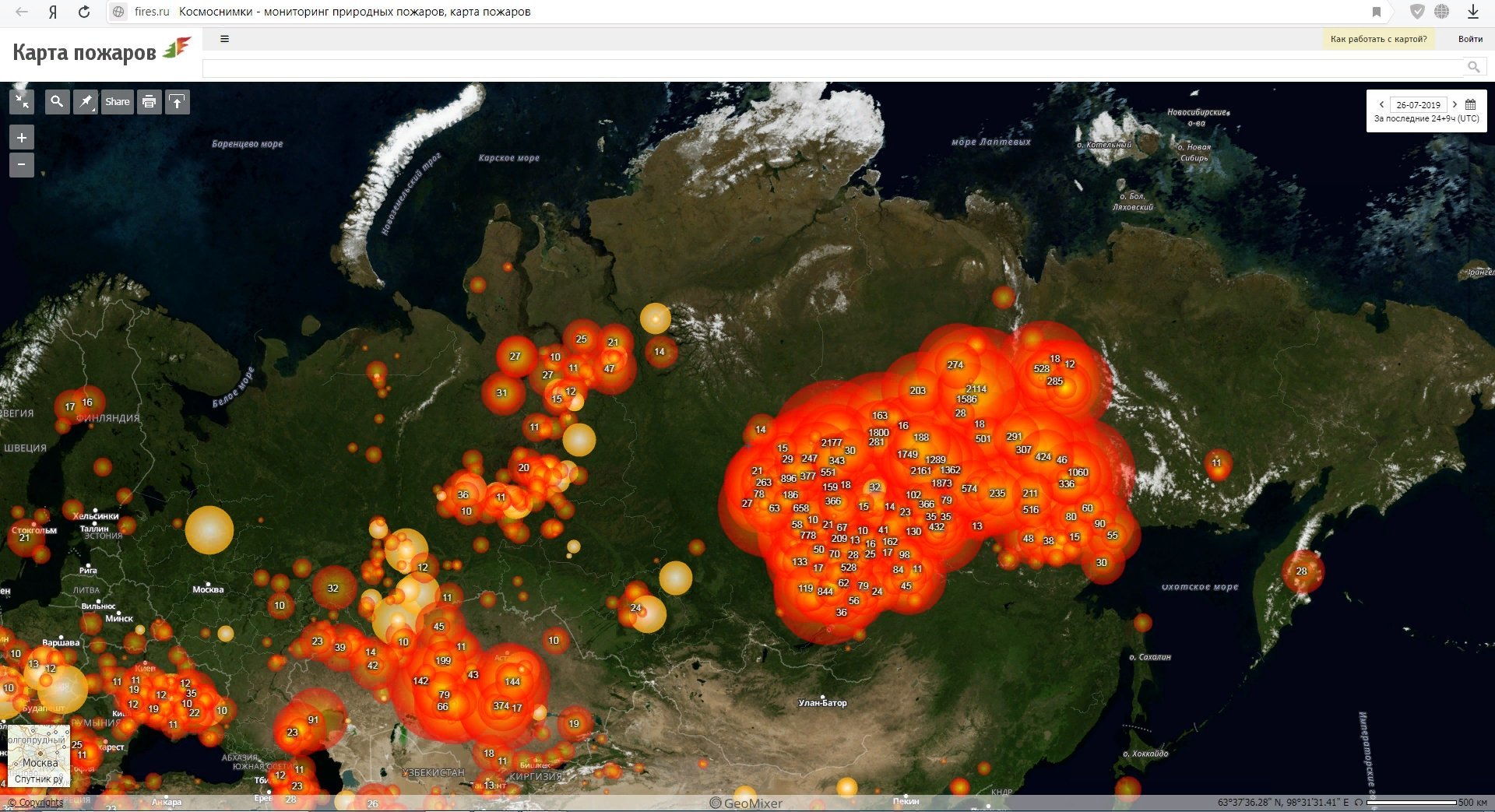Click the Share button in map toolbar
The width and height of the screenshot is (1495, 812).
(x=118, y=101)
